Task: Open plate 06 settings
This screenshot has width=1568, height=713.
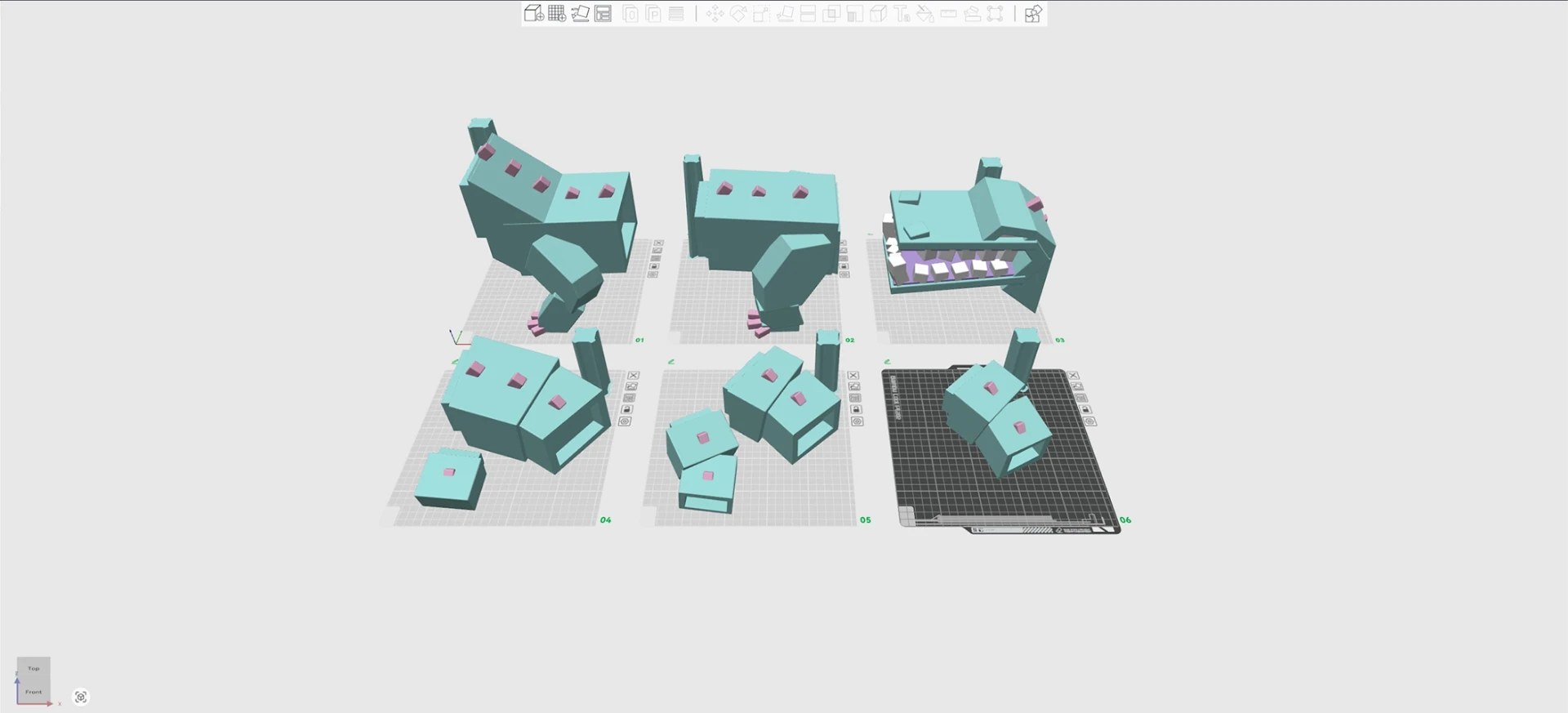Action: pos(1091,421)
